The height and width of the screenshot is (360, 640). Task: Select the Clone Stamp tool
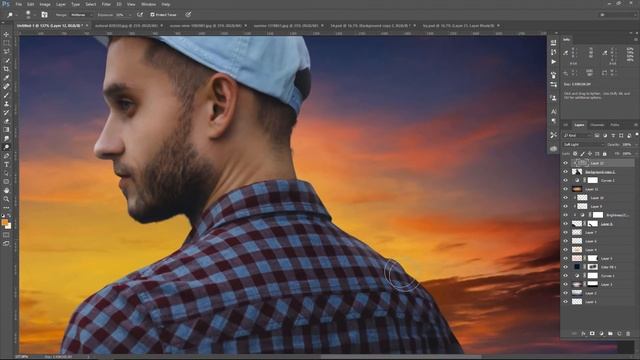coord(6,104)
